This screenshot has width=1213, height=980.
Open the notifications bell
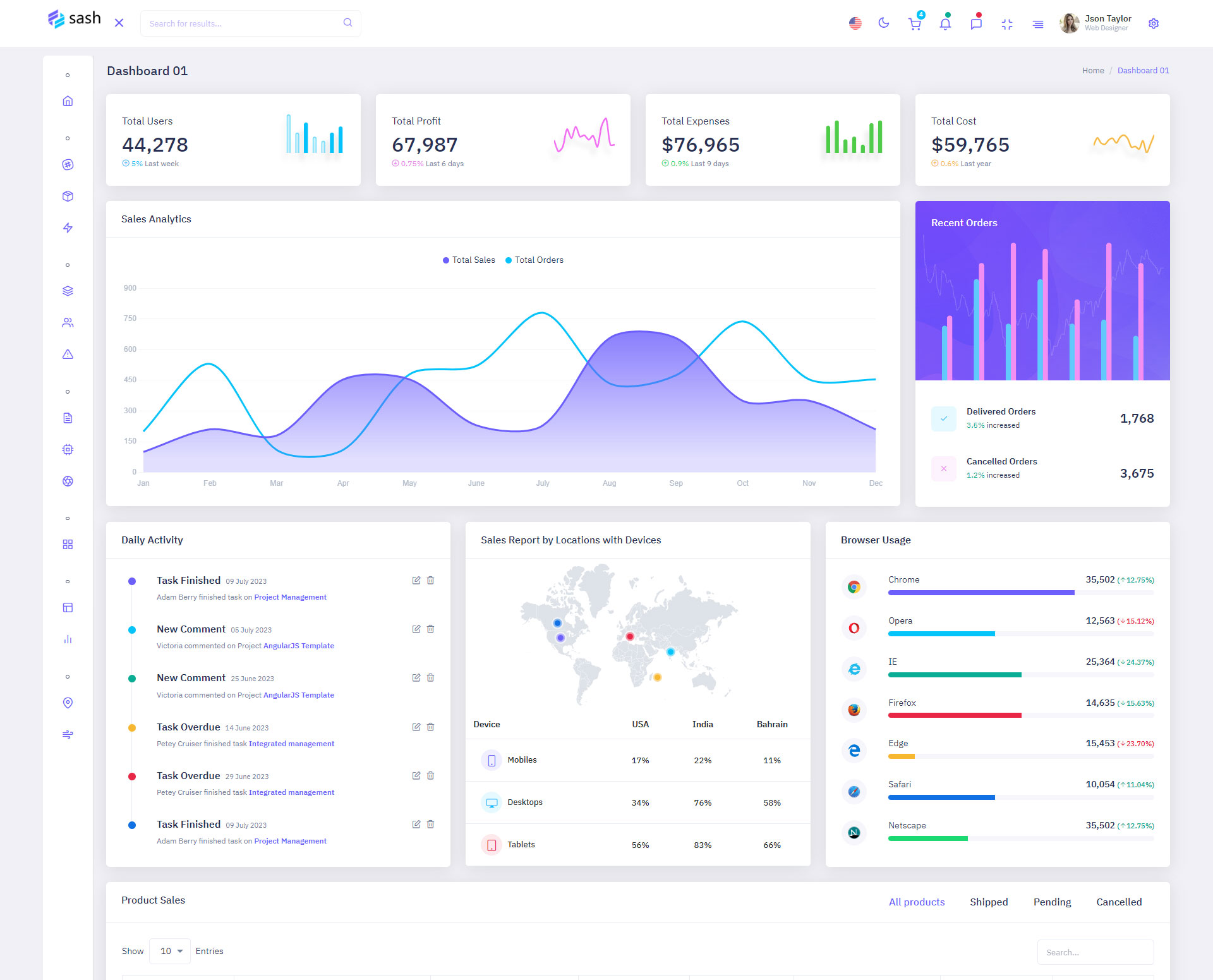tap(945, 24)
